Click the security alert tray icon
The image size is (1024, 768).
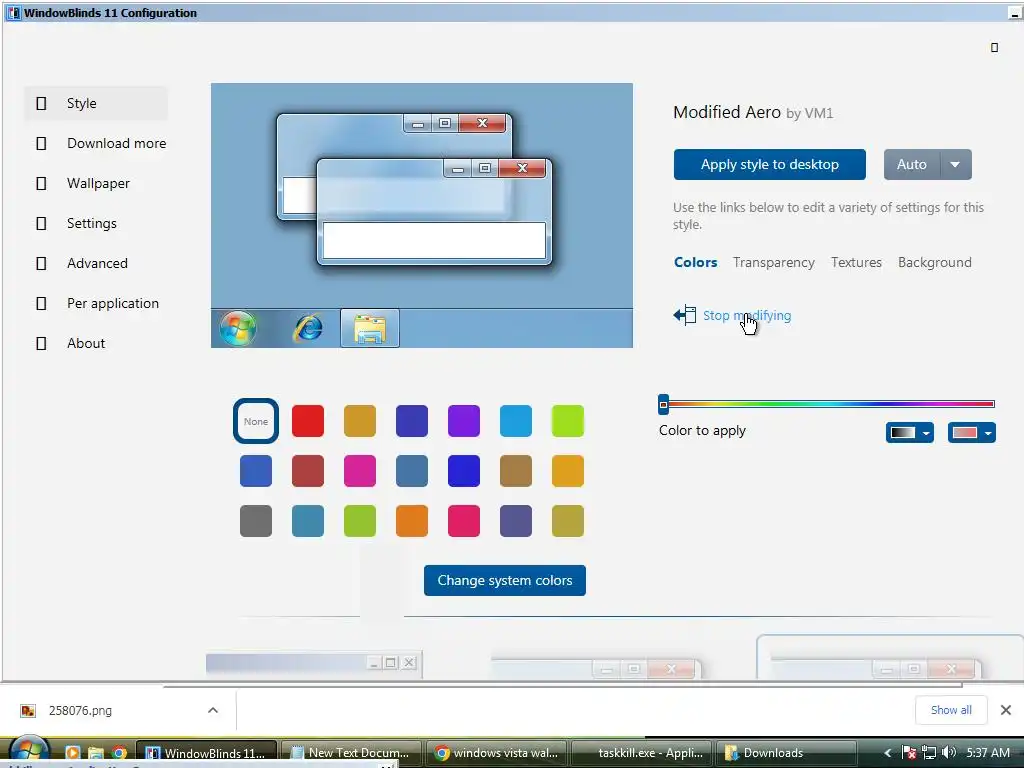[x=908, y=753]
